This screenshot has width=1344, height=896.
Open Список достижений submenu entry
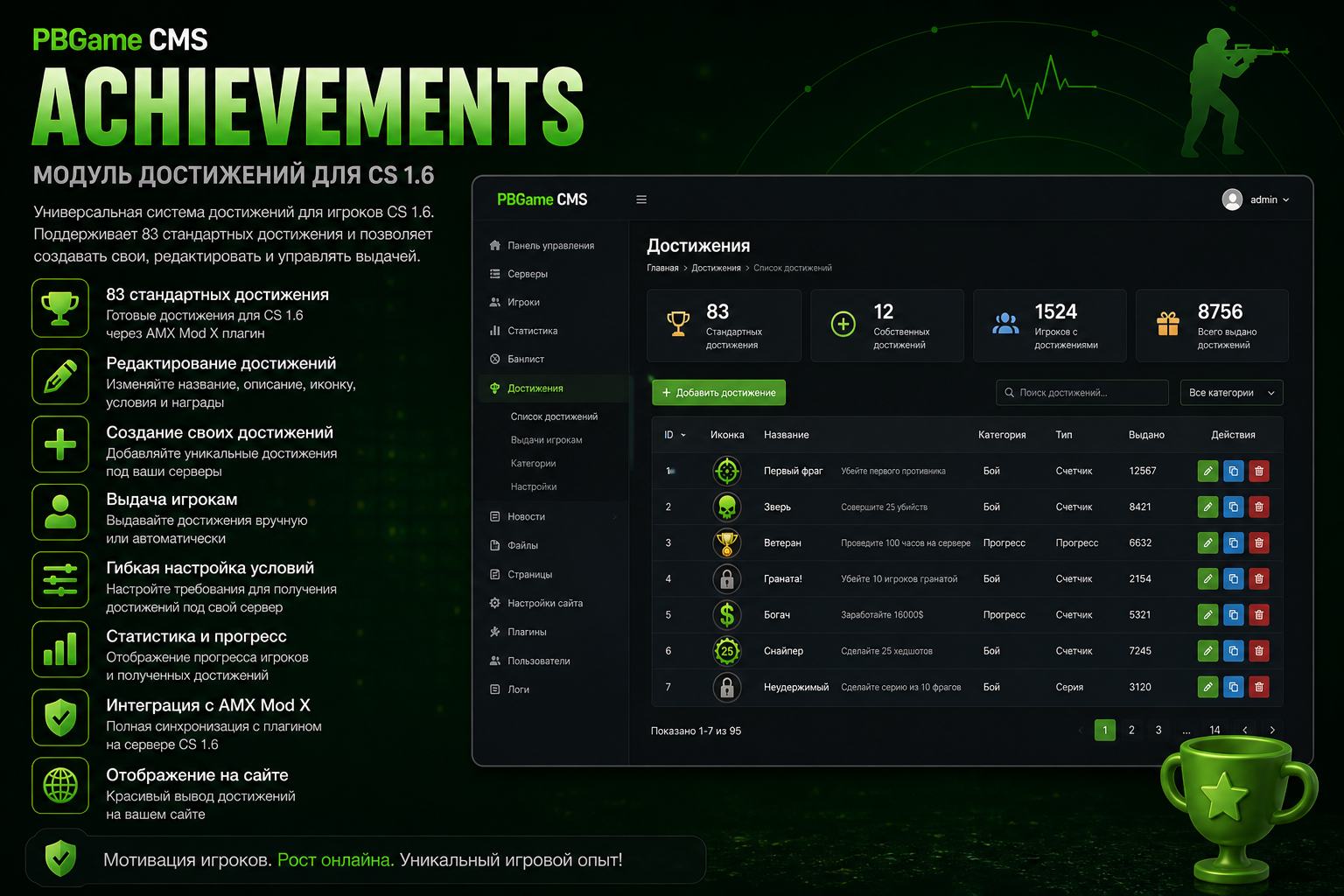554,416
